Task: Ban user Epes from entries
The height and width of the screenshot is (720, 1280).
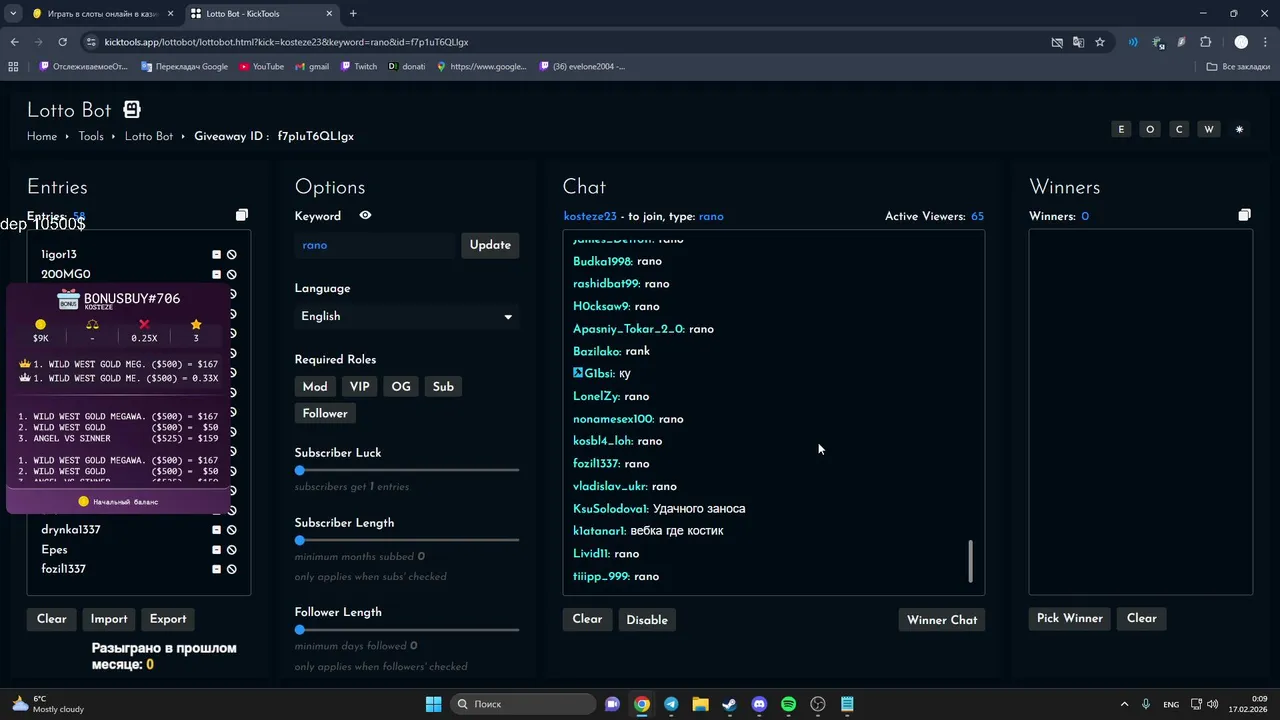Action: coord(231,550)
